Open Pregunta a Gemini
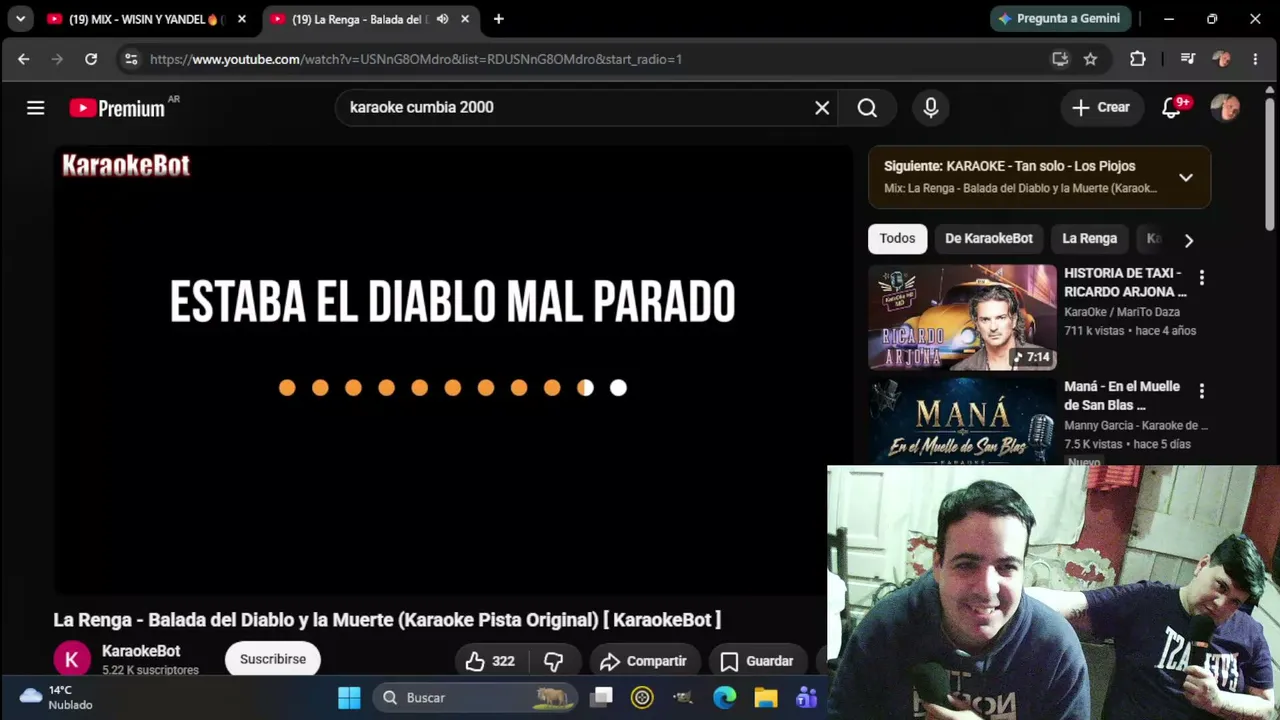This screenshot has height=720, width=1280. [x=1061, y=19]
